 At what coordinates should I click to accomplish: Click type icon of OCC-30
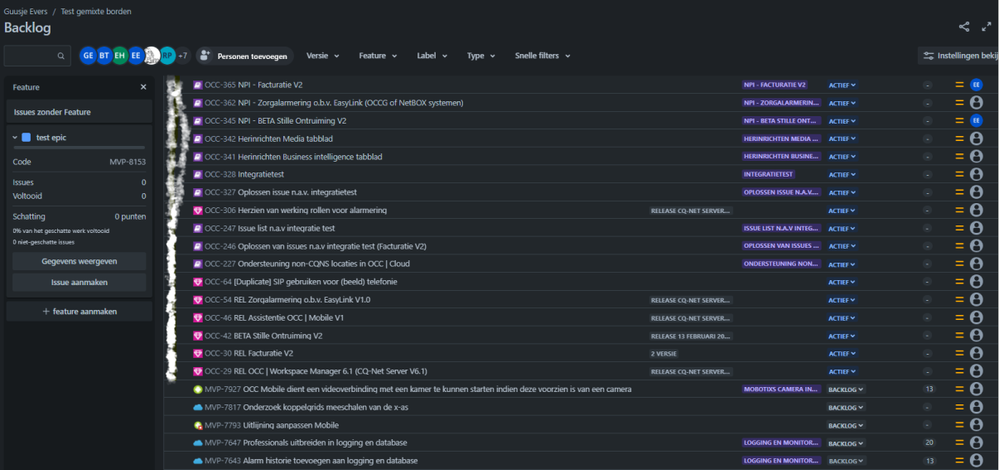[198, 353]
